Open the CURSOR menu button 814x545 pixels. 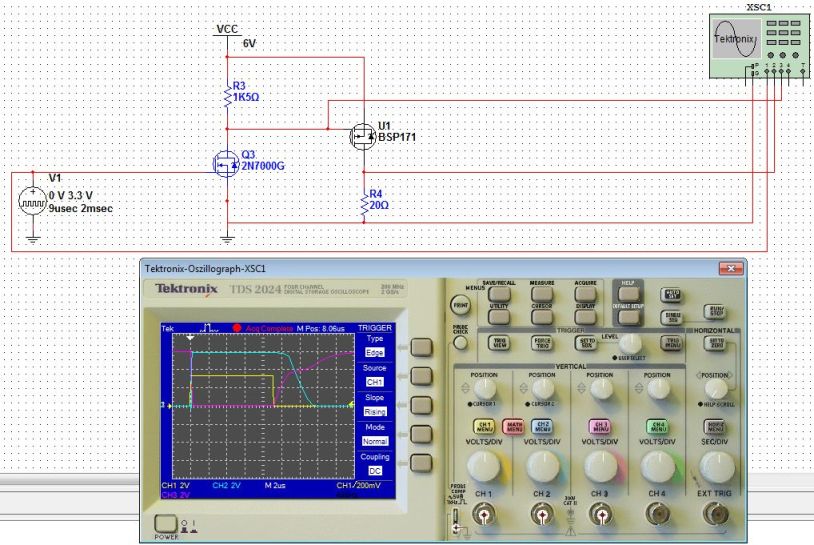pos(542,317)
